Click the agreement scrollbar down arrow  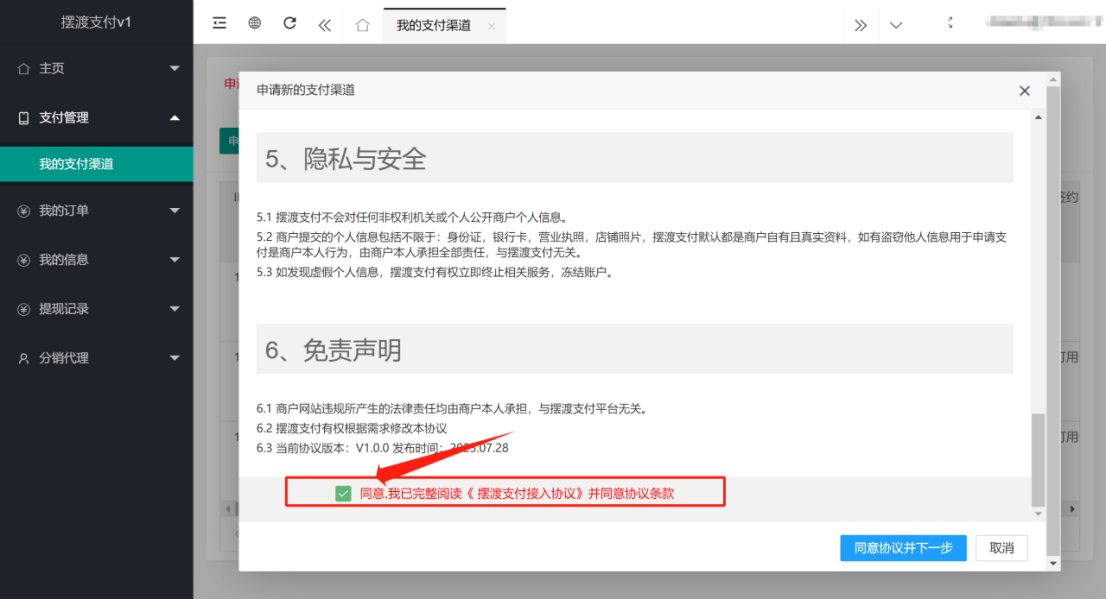click(x=1038, y=514)
